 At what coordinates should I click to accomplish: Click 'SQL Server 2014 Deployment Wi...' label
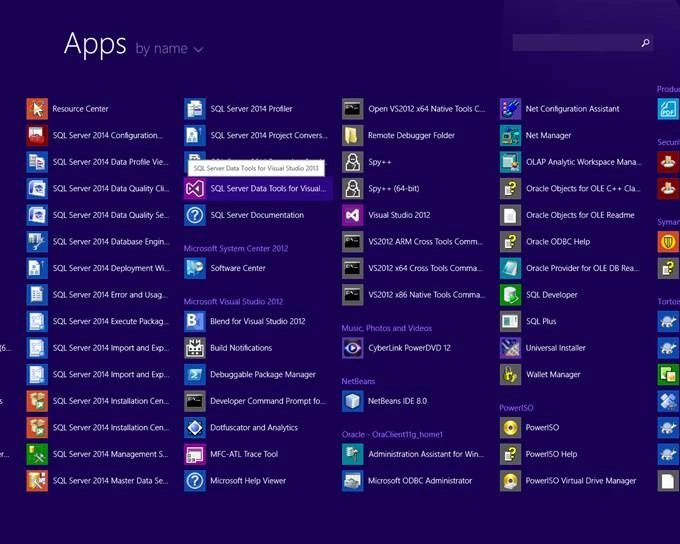click(x=111, y=268)
